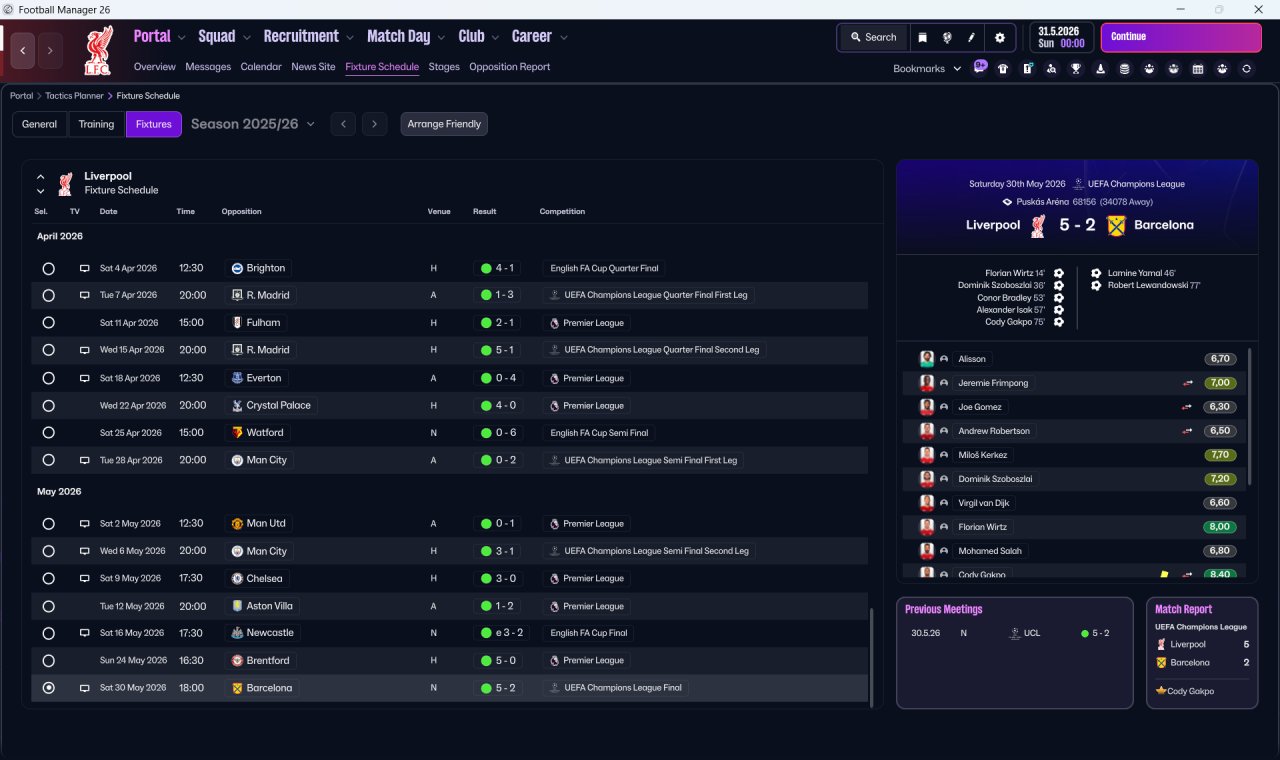Open the messages bubble with 9+ badge
1280x760 pixels.
(x=980, y=68)
